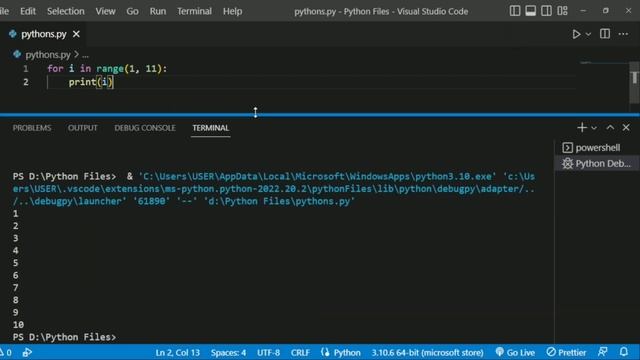640x360 pixels.
Task: Switch to the OUTPUT panel tab
Action: pos(82,128)
